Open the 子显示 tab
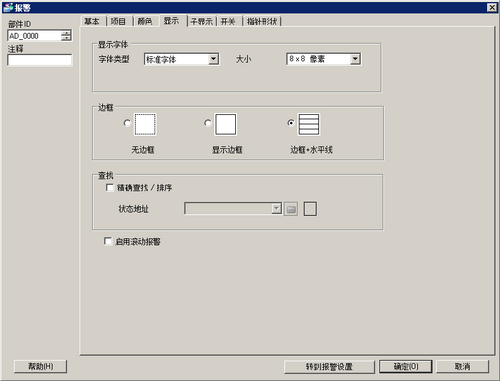This screenshot has width=500, height=381. coord(202,21)
